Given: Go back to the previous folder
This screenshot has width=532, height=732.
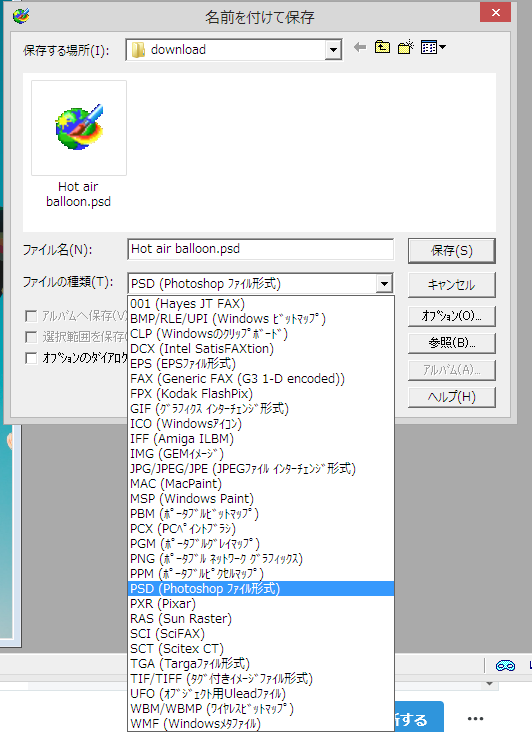Looking at the screenshot, I should coord(359,47).
